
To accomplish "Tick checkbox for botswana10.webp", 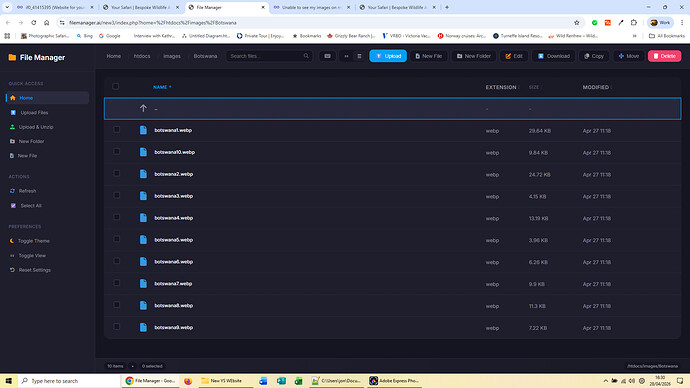I will pos(117,151).
